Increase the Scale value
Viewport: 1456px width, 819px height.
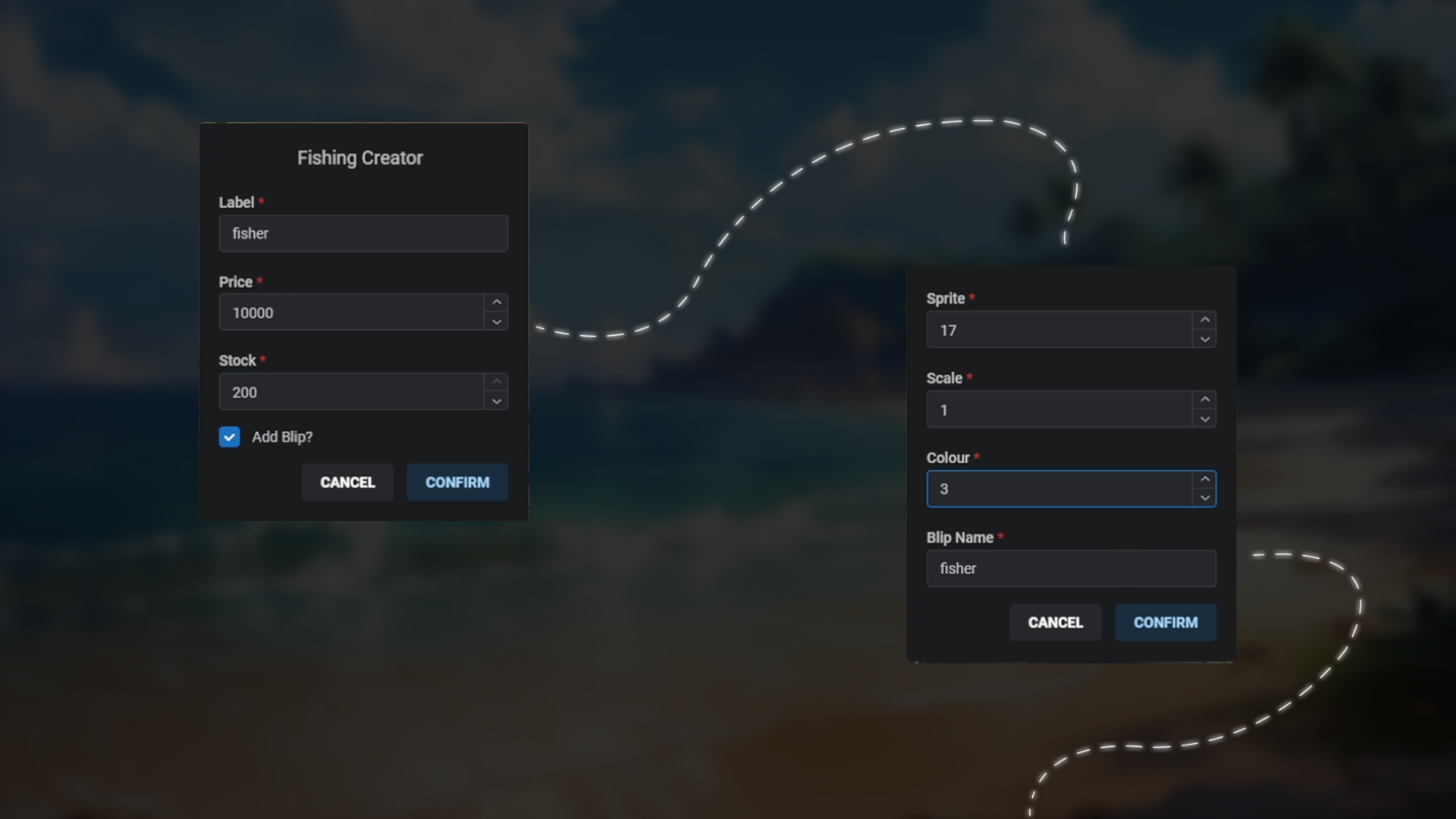coord(1206,399)
